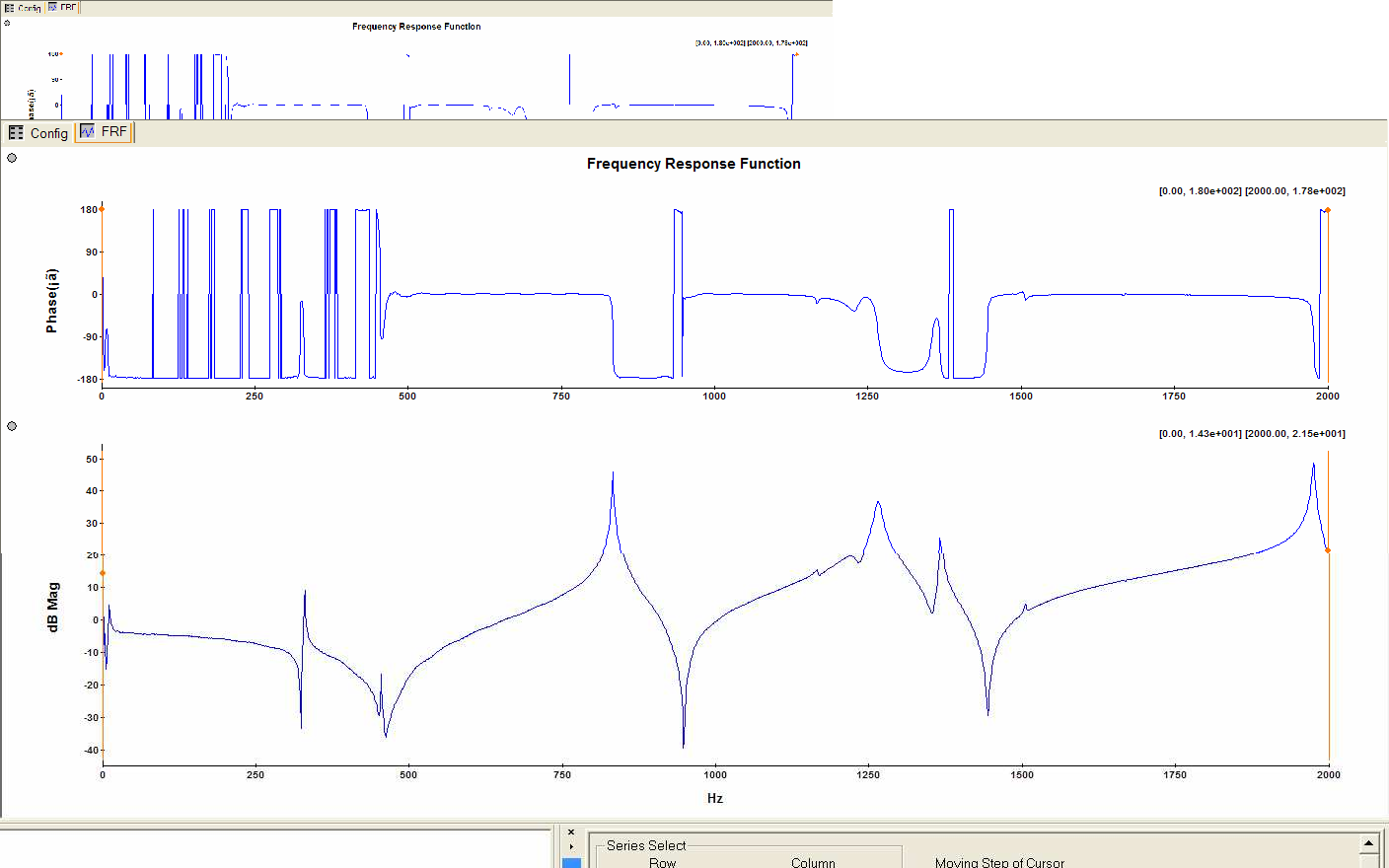Select the left orange cursor marker on Phase plot
The image size is (1389, 868).
point(102,209)
